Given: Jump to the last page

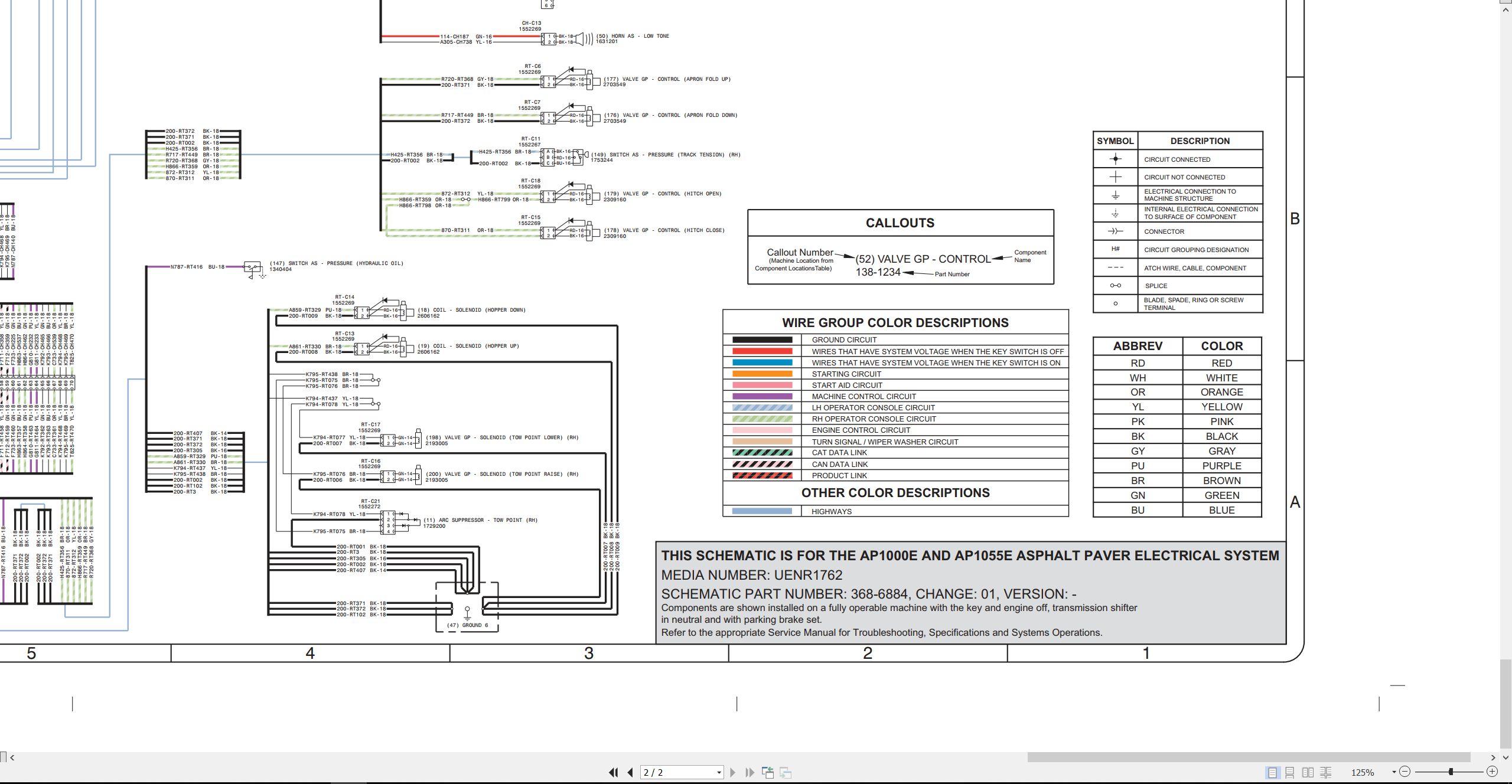Looking at the screenshot, I should [x=750, y=772].
